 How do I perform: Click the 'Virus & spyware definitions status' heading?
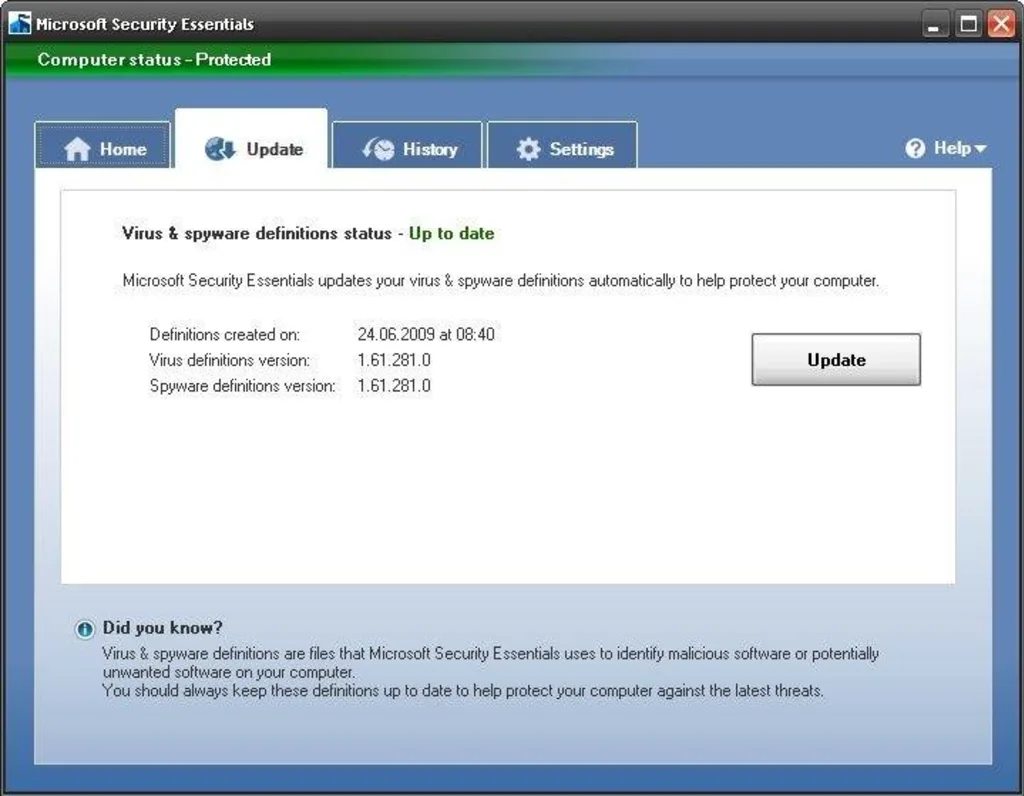pyautogui.click(x=257, y=233)
